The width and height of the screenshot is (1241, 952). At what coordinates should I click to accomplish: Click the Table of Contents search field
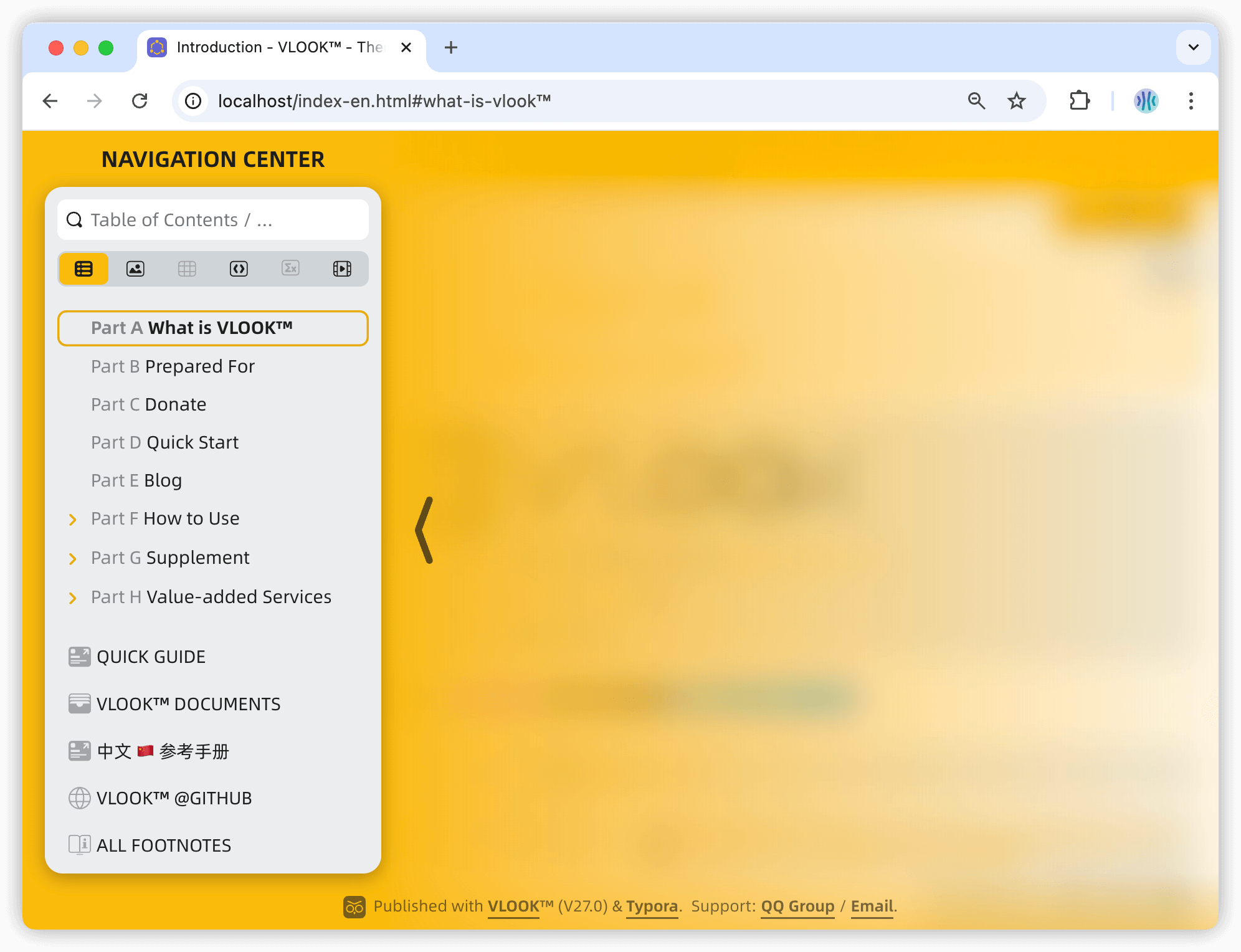point(213,220)
